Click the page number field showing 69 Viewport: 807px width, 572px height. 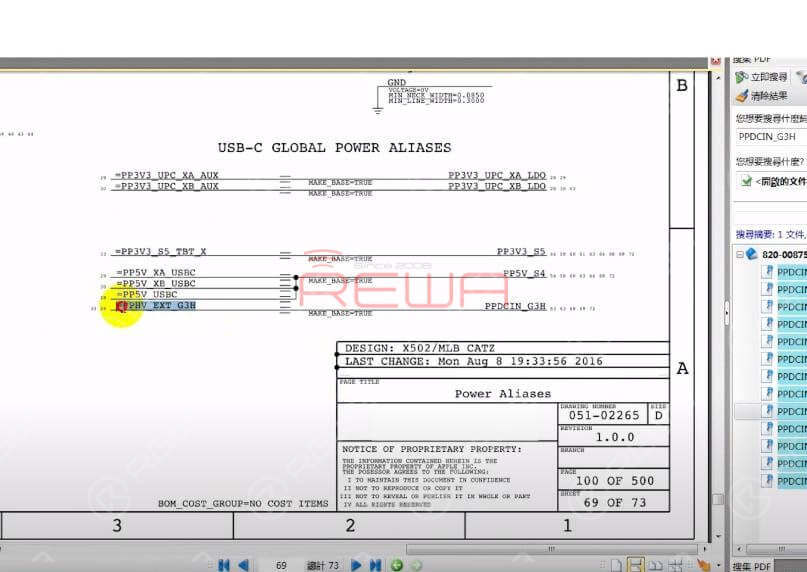click(281, 565)
